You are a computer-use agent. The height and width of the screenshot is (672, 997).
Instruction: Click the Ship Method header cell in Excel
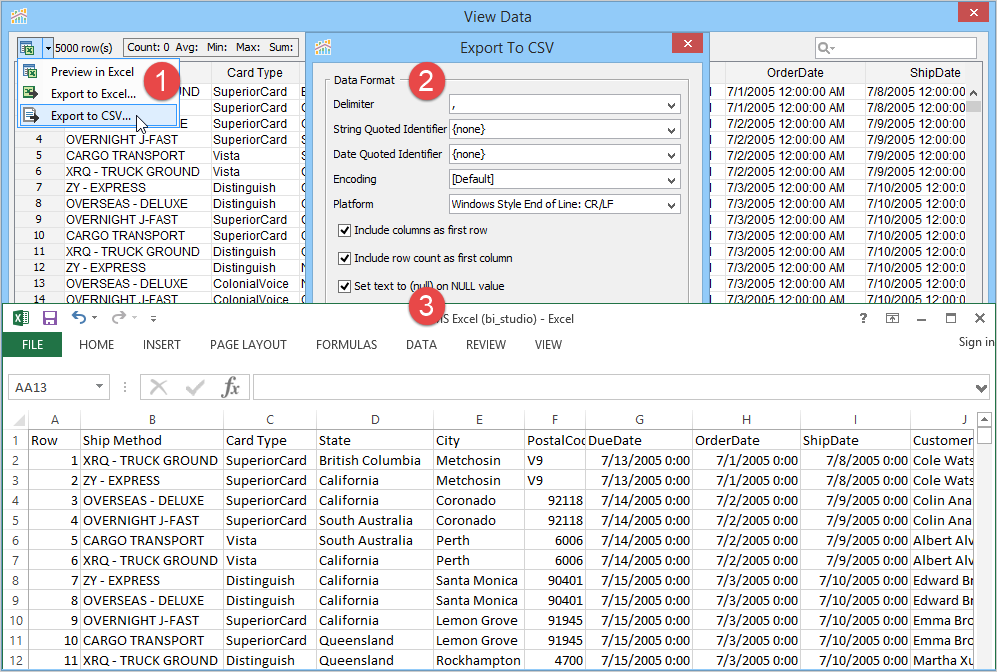point(152,441)
